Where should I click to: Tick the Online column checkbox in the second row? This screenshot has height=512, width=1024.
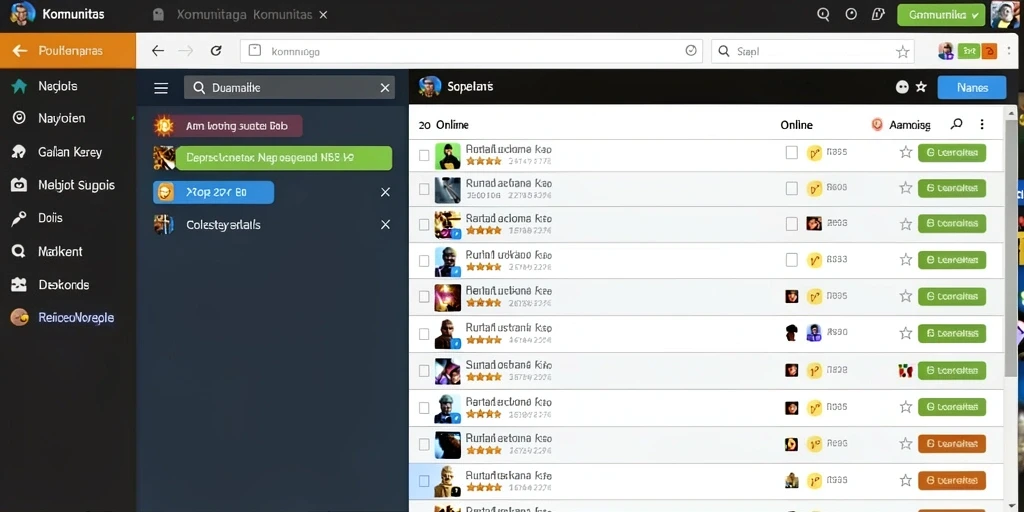[792, 189]
